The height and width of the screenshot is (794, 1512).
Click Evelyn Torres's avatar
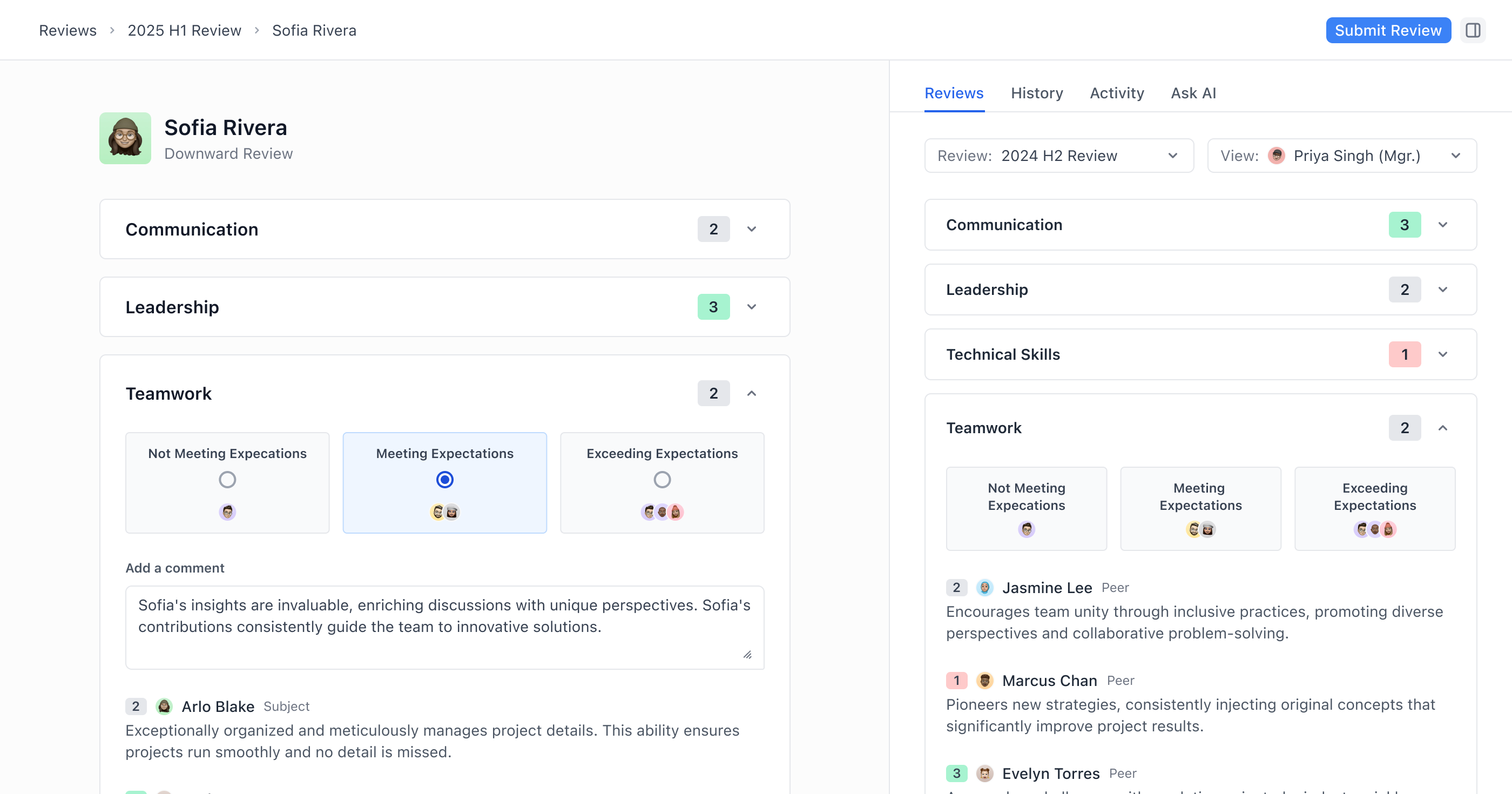tap(984, 773)
